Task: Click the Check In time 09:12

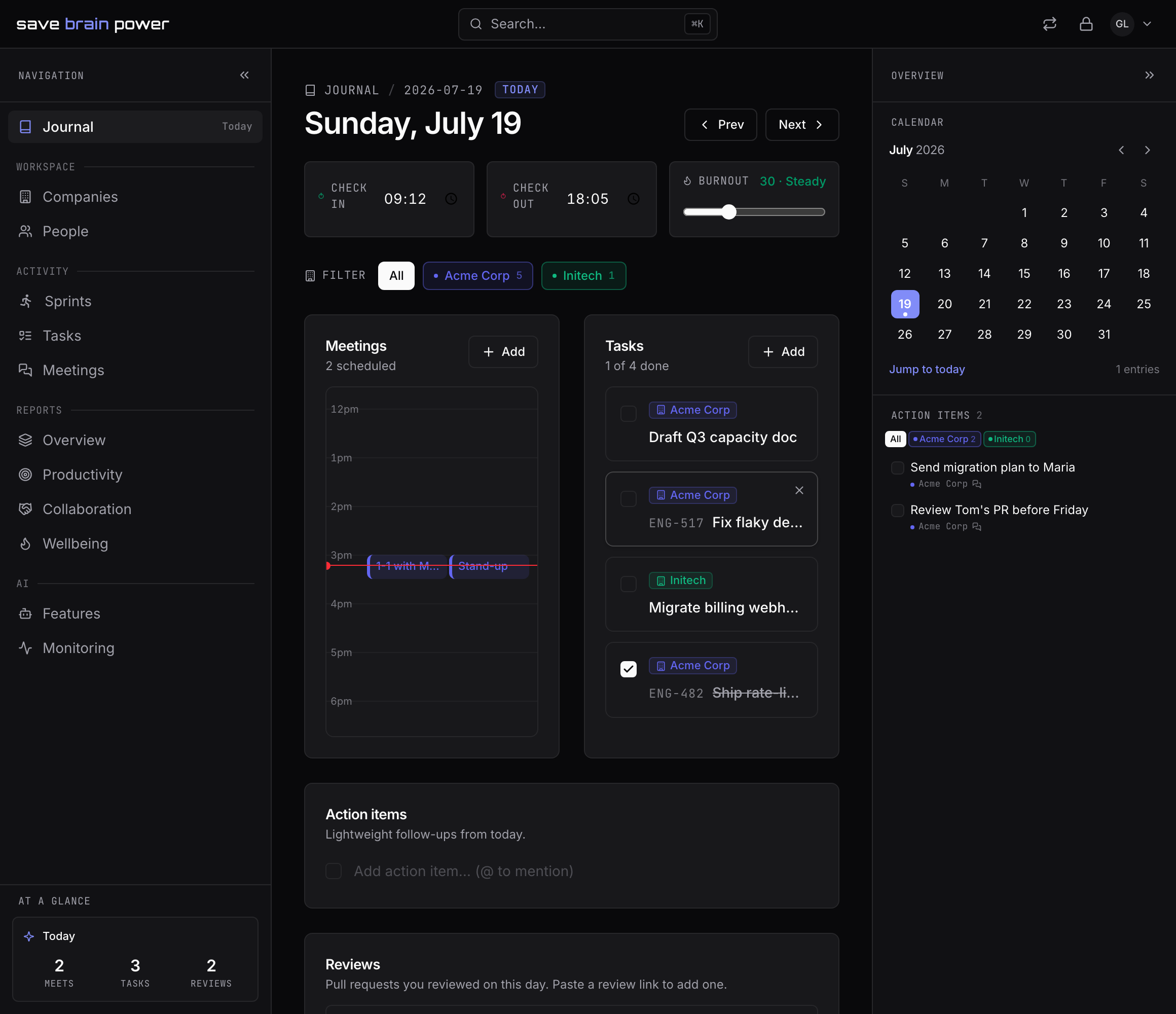Action: click(405, 199)
